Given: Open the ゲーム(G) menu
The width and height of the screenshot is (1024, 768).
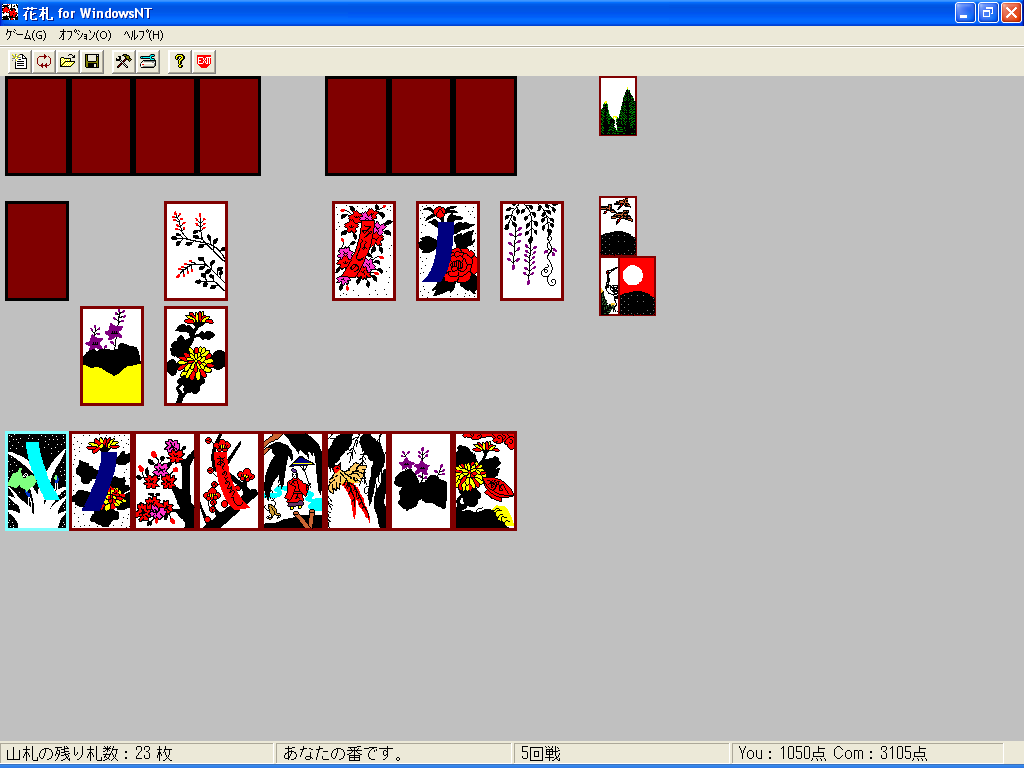Looking at the screenshot, I should [x=25, y=35].
